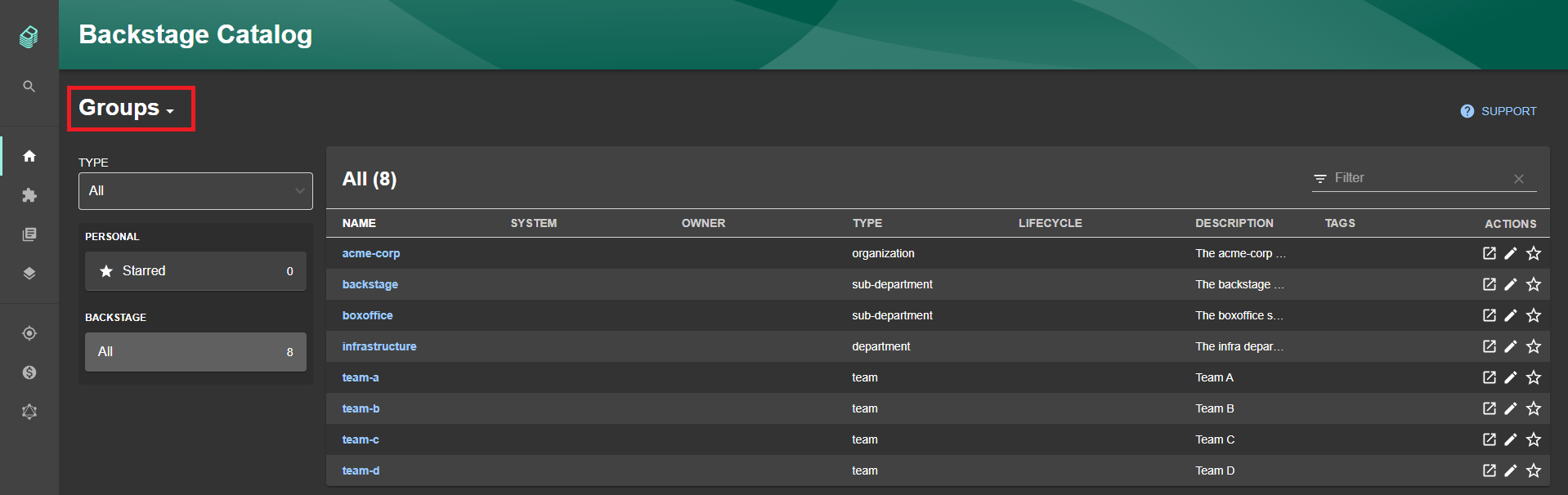
Task: Open the target radar icon in sidebar
Action: [29, 333]
